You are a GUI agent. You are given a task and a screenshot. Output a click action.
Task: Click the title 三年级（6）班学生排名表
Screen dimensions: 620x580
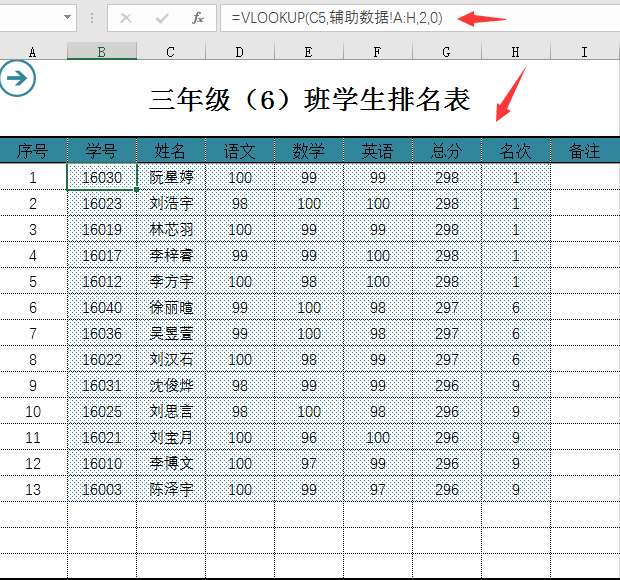pos(310,100)
